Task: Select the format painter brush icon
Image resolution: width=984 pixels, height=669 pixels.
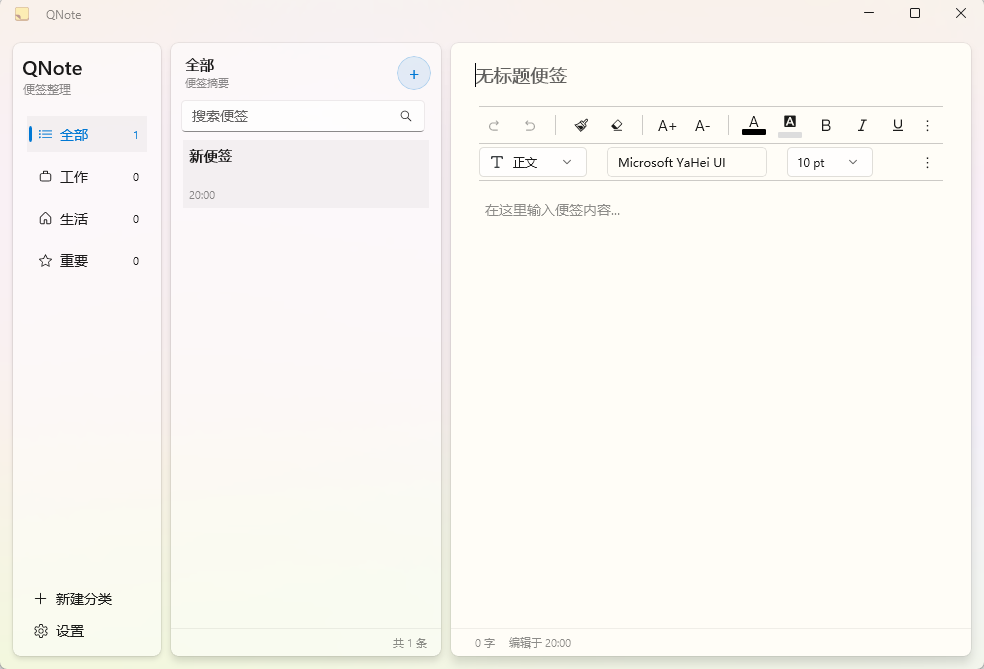Action: click(x=581, y=126)
